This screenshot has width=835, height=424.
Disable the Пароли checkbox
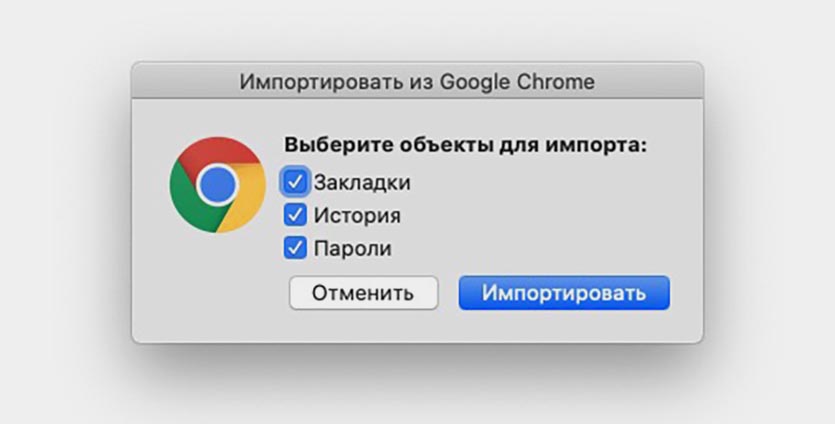tap(295, 247)
